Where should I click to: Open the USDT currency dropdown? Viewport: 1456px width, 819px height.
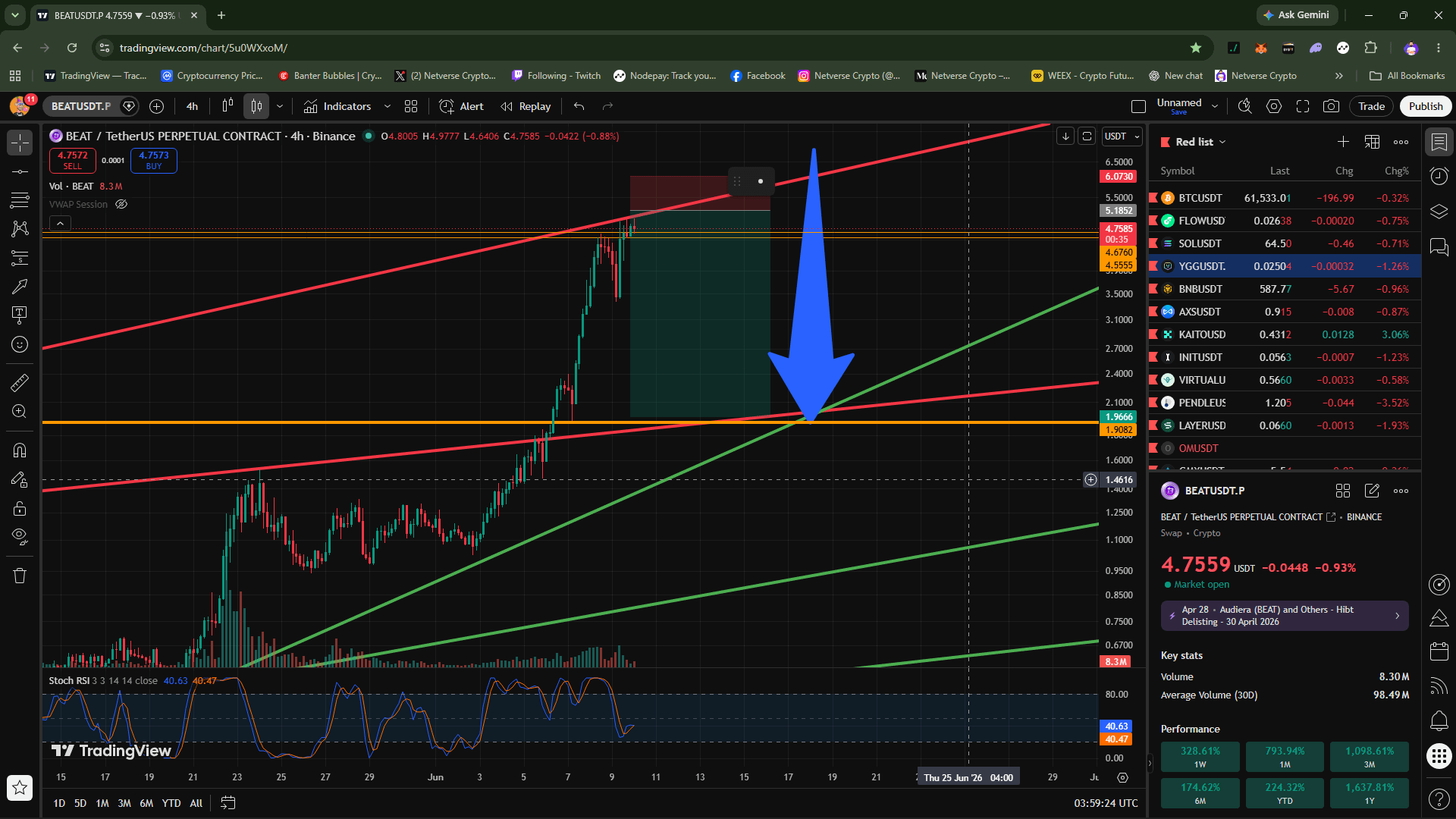[1122, 136]
